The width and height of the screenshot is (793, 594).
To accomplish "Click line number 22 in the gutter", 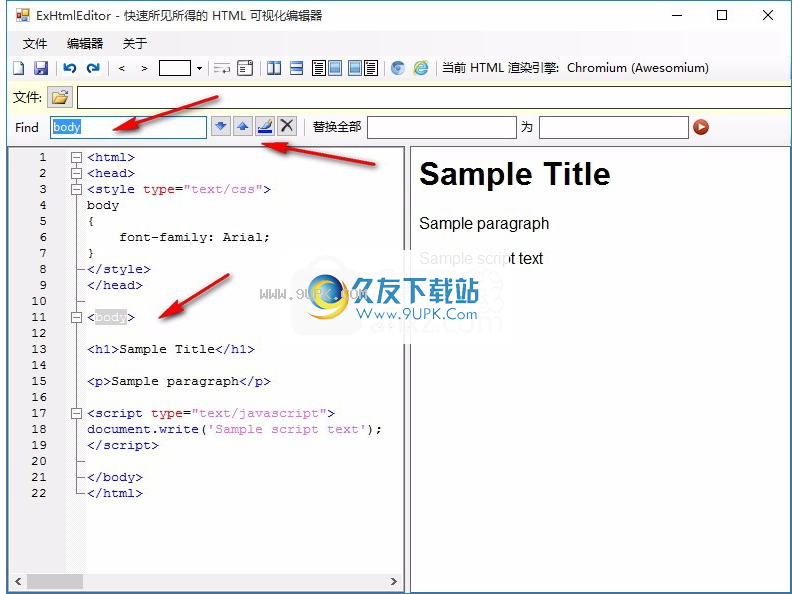I will [x=39, y=493].
